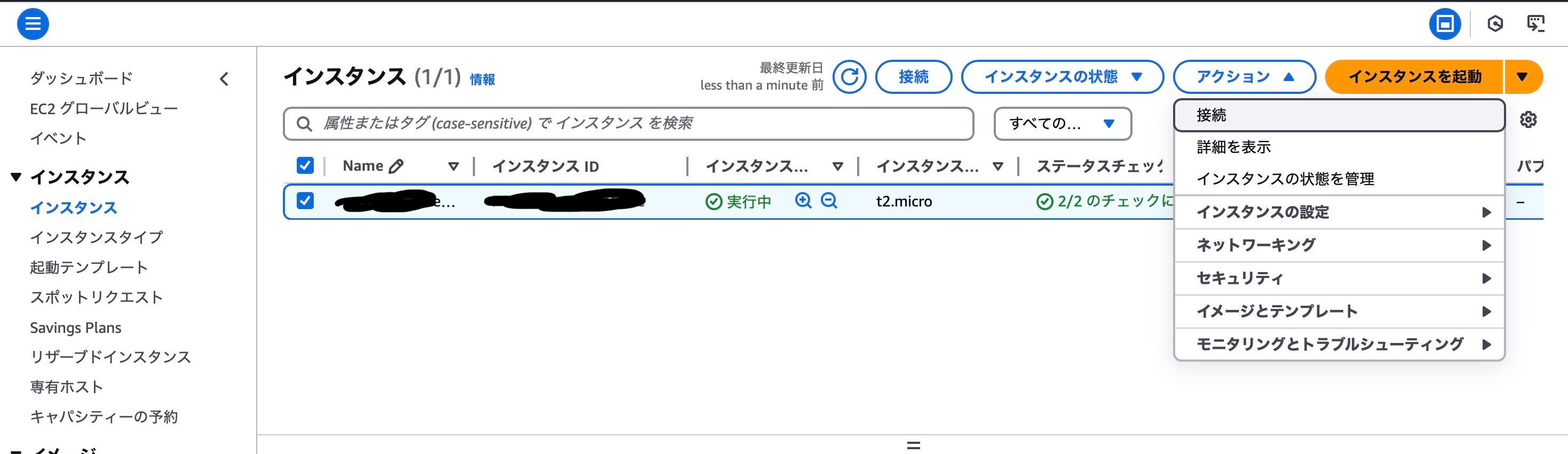This screenshot has height=454, width=1568.
Task: Select 詳細を表示 menu item
Action: [x=1339, y=147]
